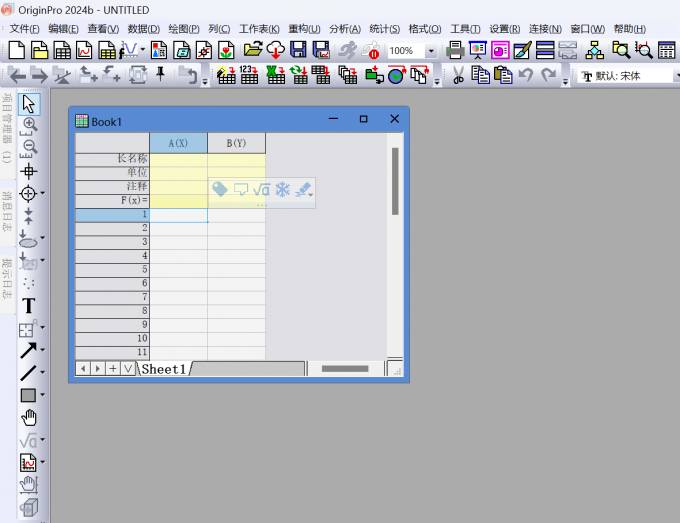Click the comment bubble icon in mini toolbar

coord(241,190)
